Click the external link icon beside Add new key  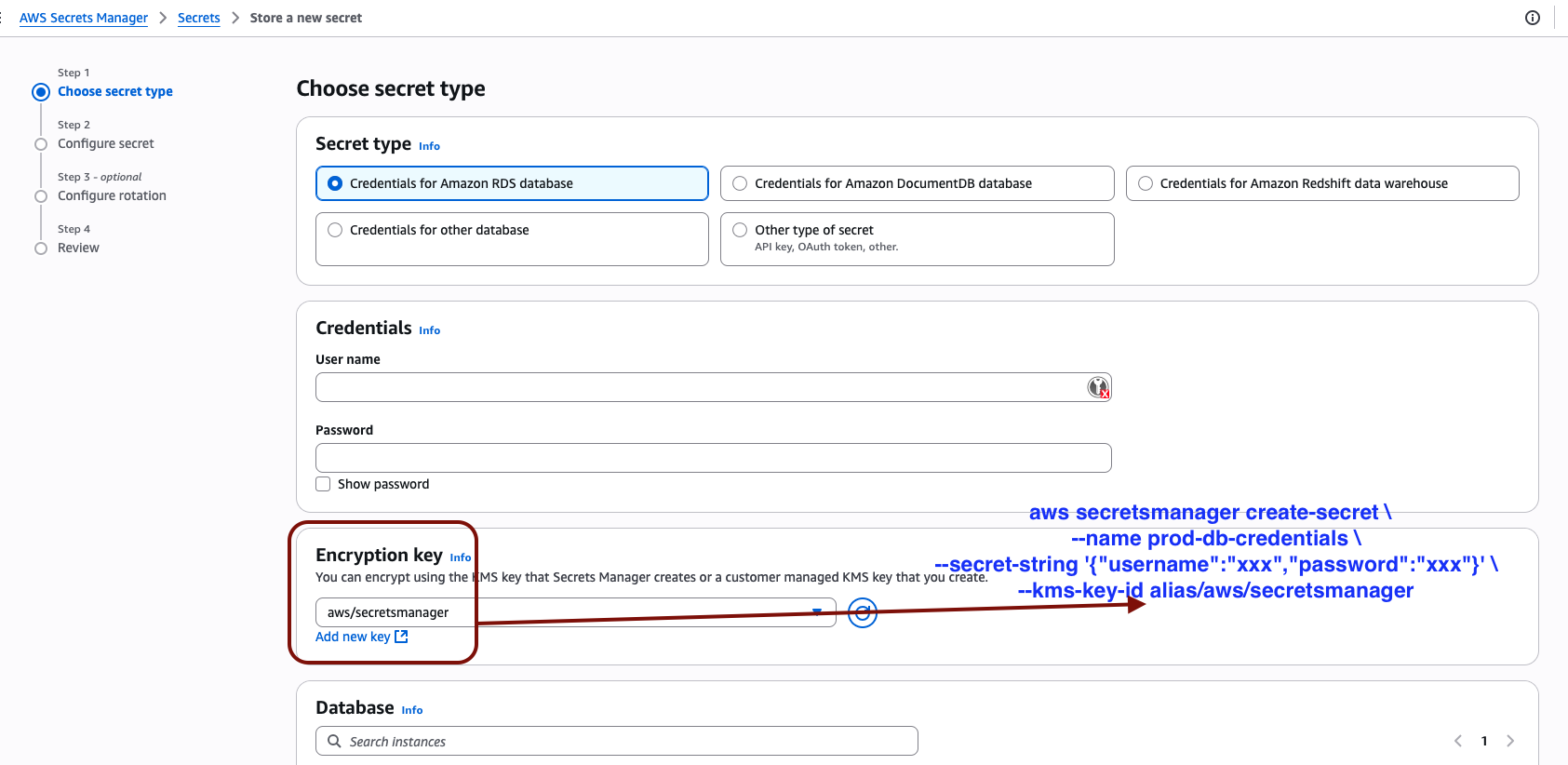[x=401, y=637]
